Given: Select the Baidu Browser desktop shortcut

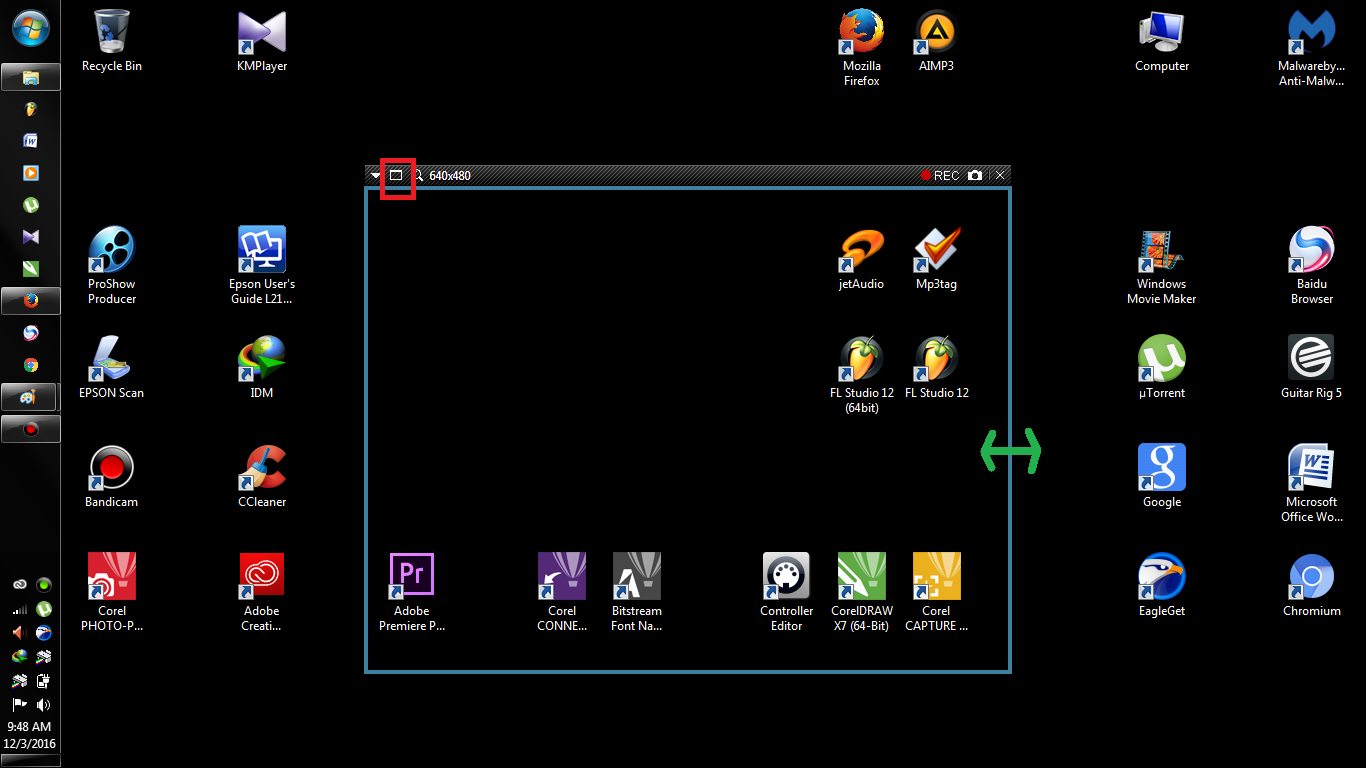Looking at the screenshot, I should (1312, 266).
